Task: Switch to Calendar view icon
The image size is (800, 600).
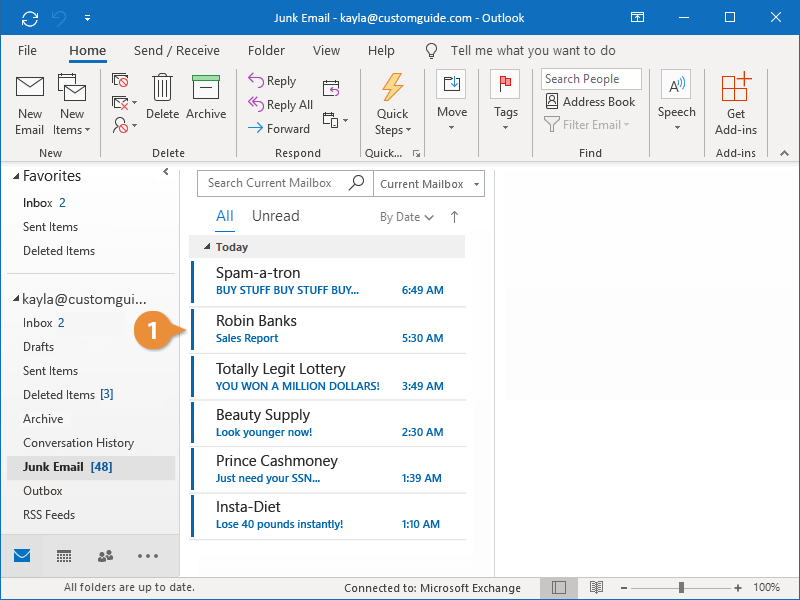Action: pyautogui.click(x=64, y=556)
